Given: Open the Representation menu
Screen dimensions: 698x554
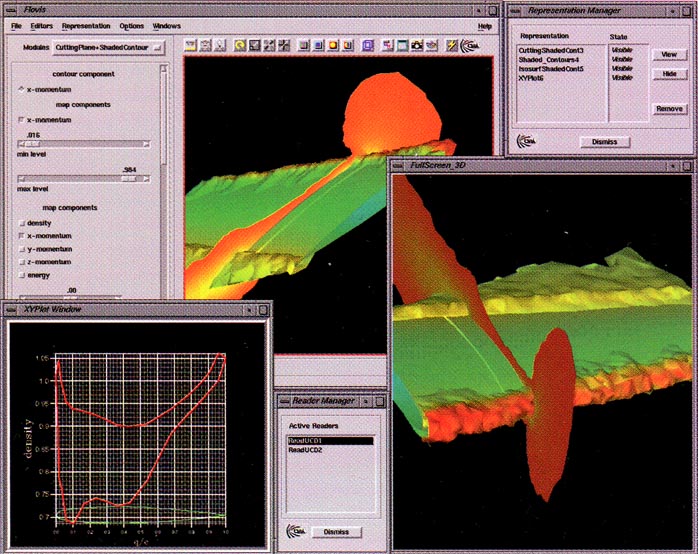Looking at the screenshot, I should click(86, 26).
